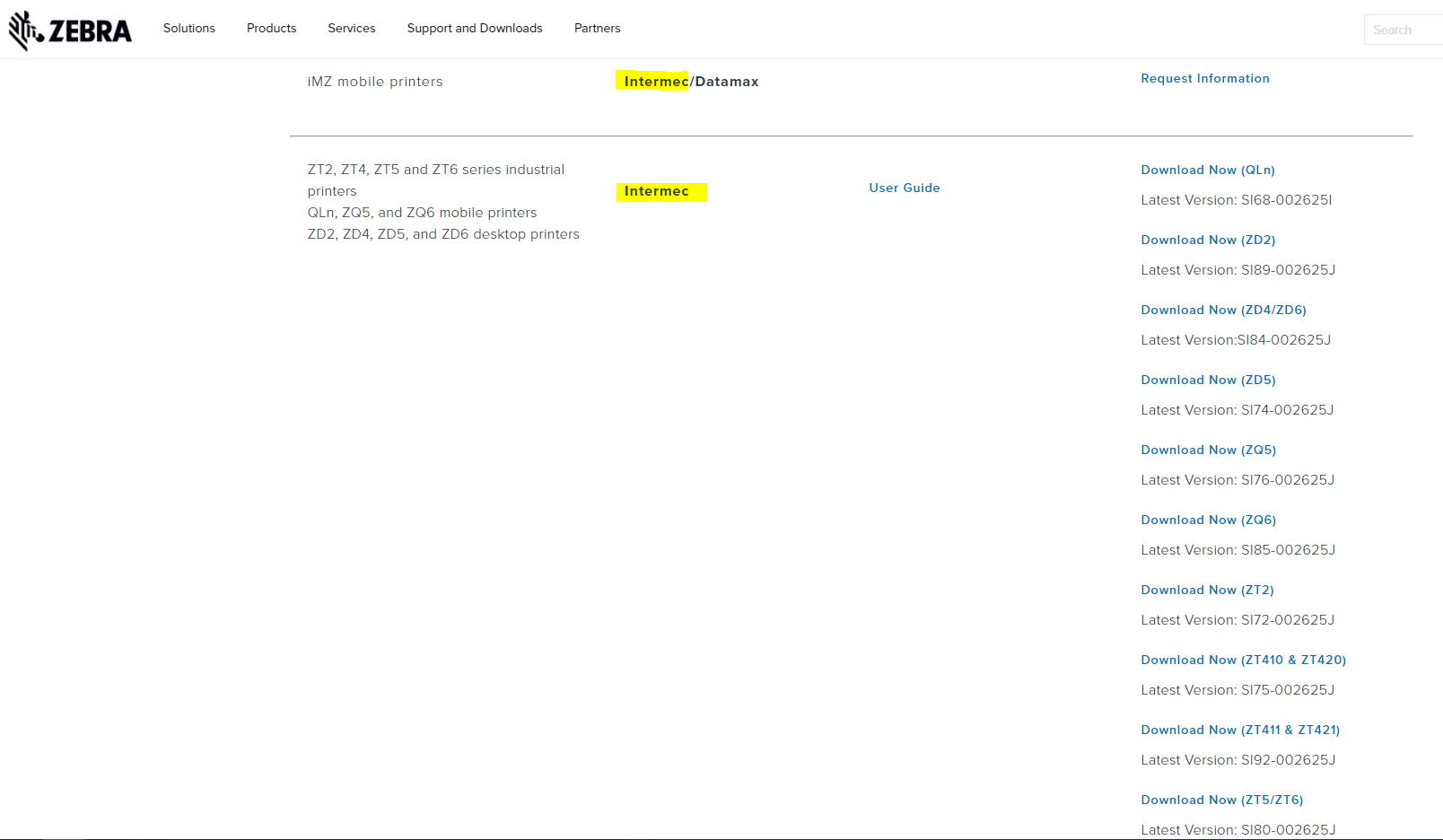Open the Solutions menu
Image resolution: width=1443 pixels, height=840 pixels.
tap(188, 29)
